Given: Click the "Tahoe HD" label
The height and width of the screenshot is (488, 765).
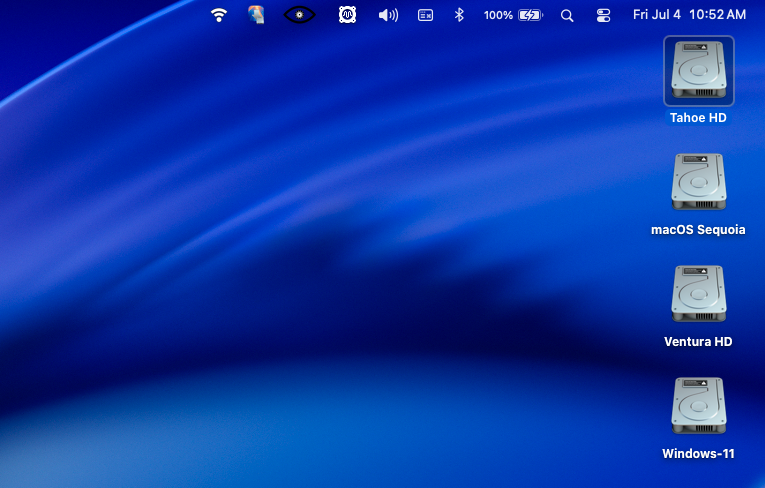Looking at the screenshot, I should (x=698, y=118).
